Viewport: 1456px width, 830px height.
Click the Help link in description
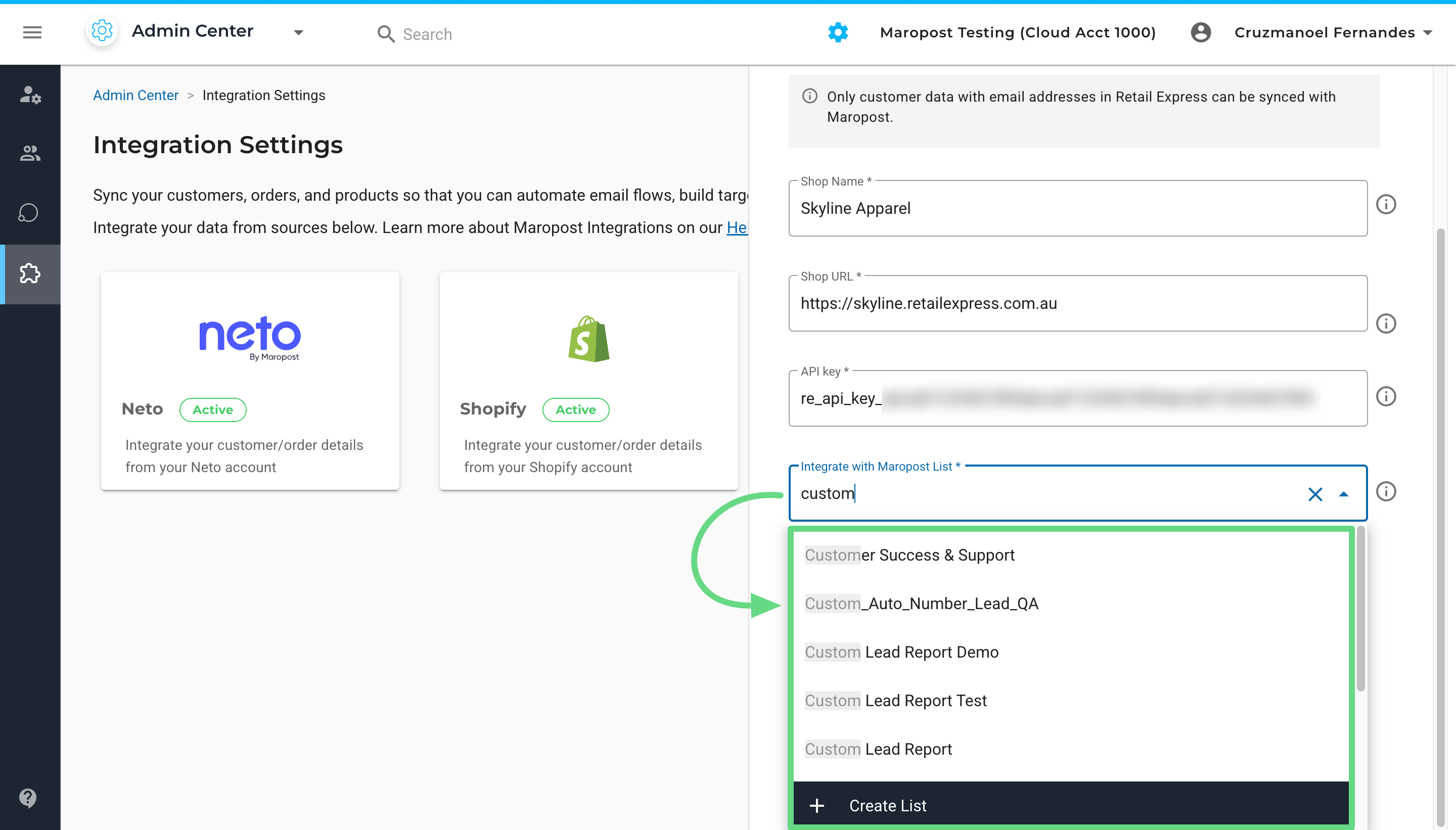tap(737, 227)
